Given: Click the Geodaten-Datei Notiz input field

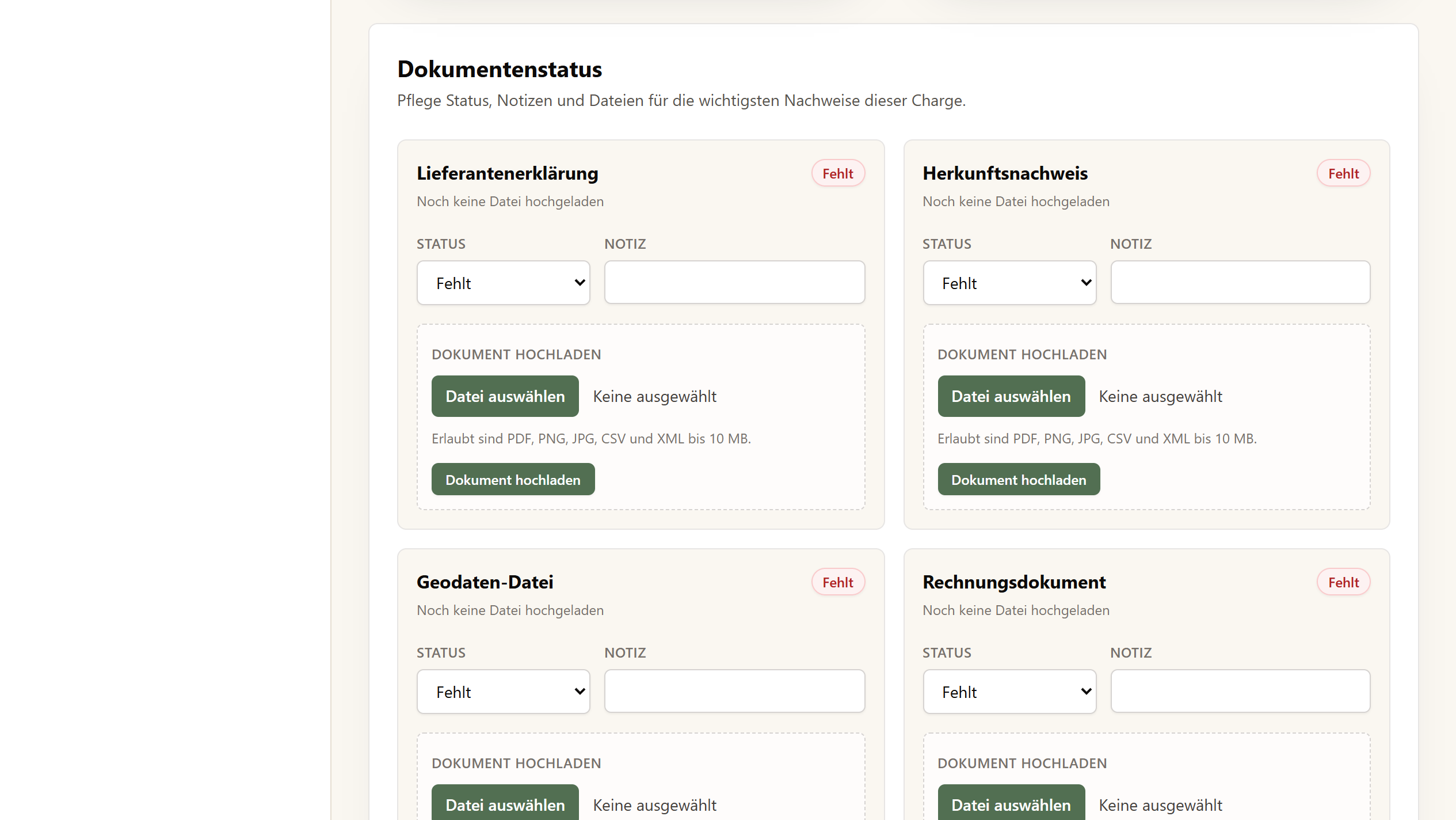Looking at the screenshot, I should pyautogui.click(x=734, y=691).
